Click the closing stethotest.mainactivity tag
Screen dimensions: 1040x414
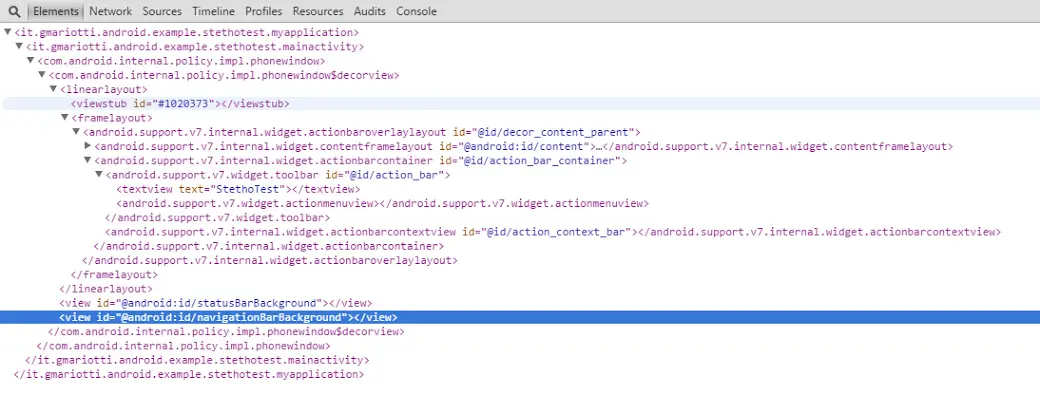pos(197,360)
